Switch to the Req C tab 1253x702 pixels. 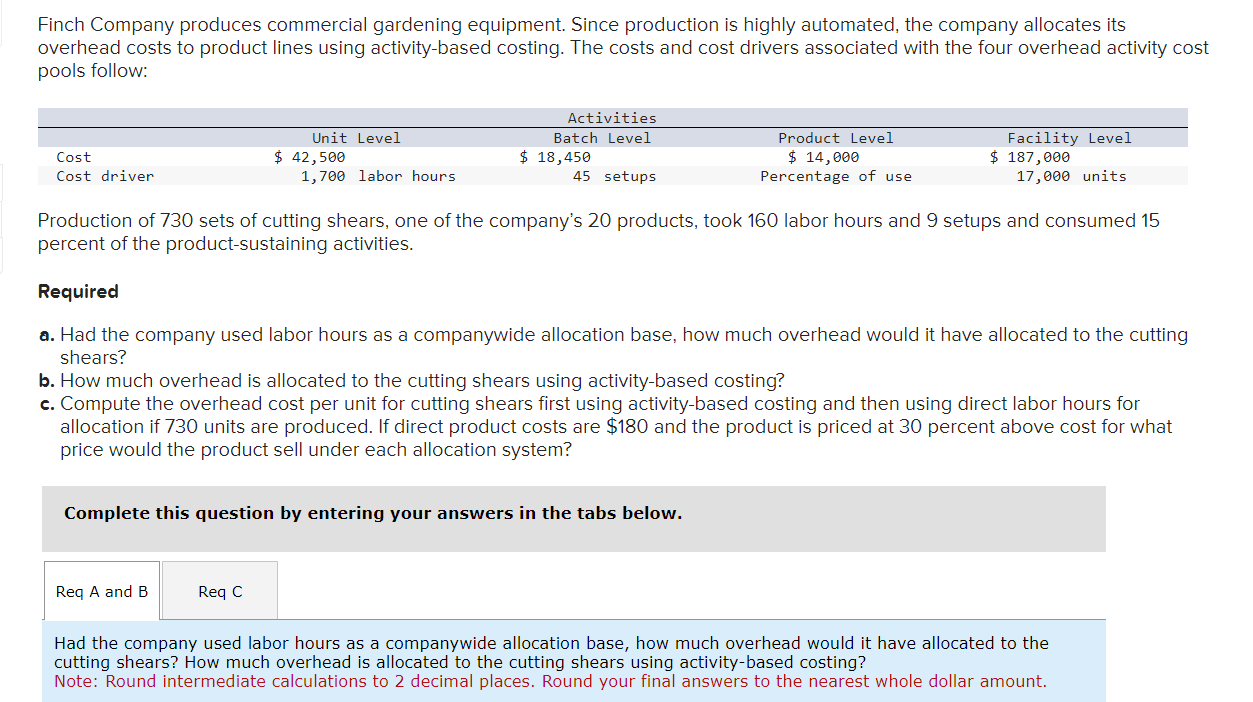218,591
